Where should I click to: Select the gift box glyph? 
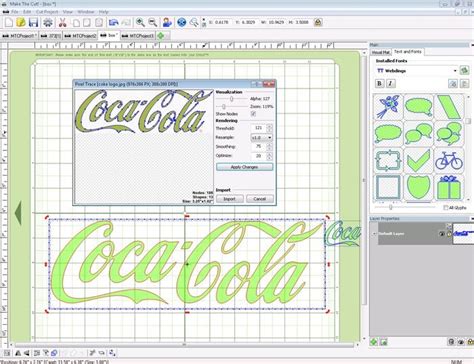coord(449,187)
